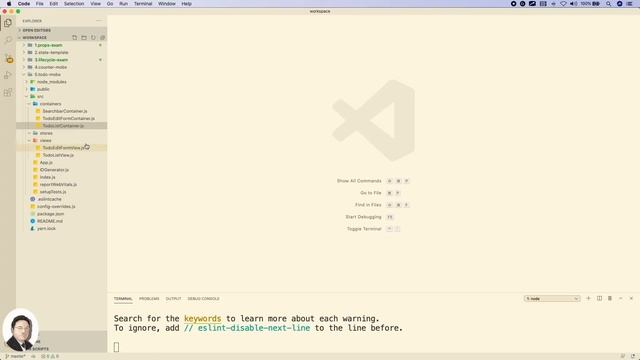
Task: Click the errors and warnings status item
Action: (50, 356)
